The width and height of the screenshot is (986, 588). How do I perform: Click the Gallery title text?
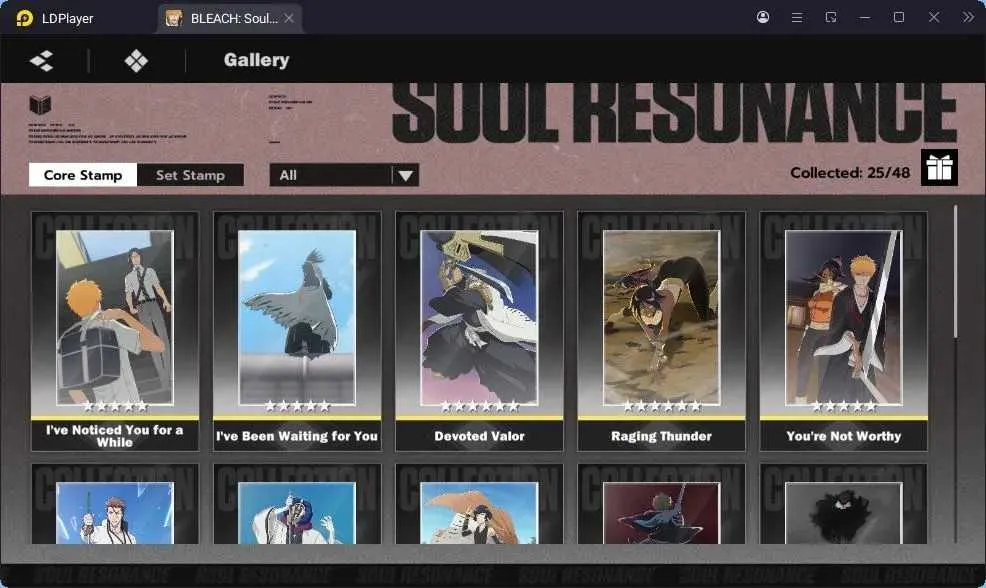[x=257, y=60]
